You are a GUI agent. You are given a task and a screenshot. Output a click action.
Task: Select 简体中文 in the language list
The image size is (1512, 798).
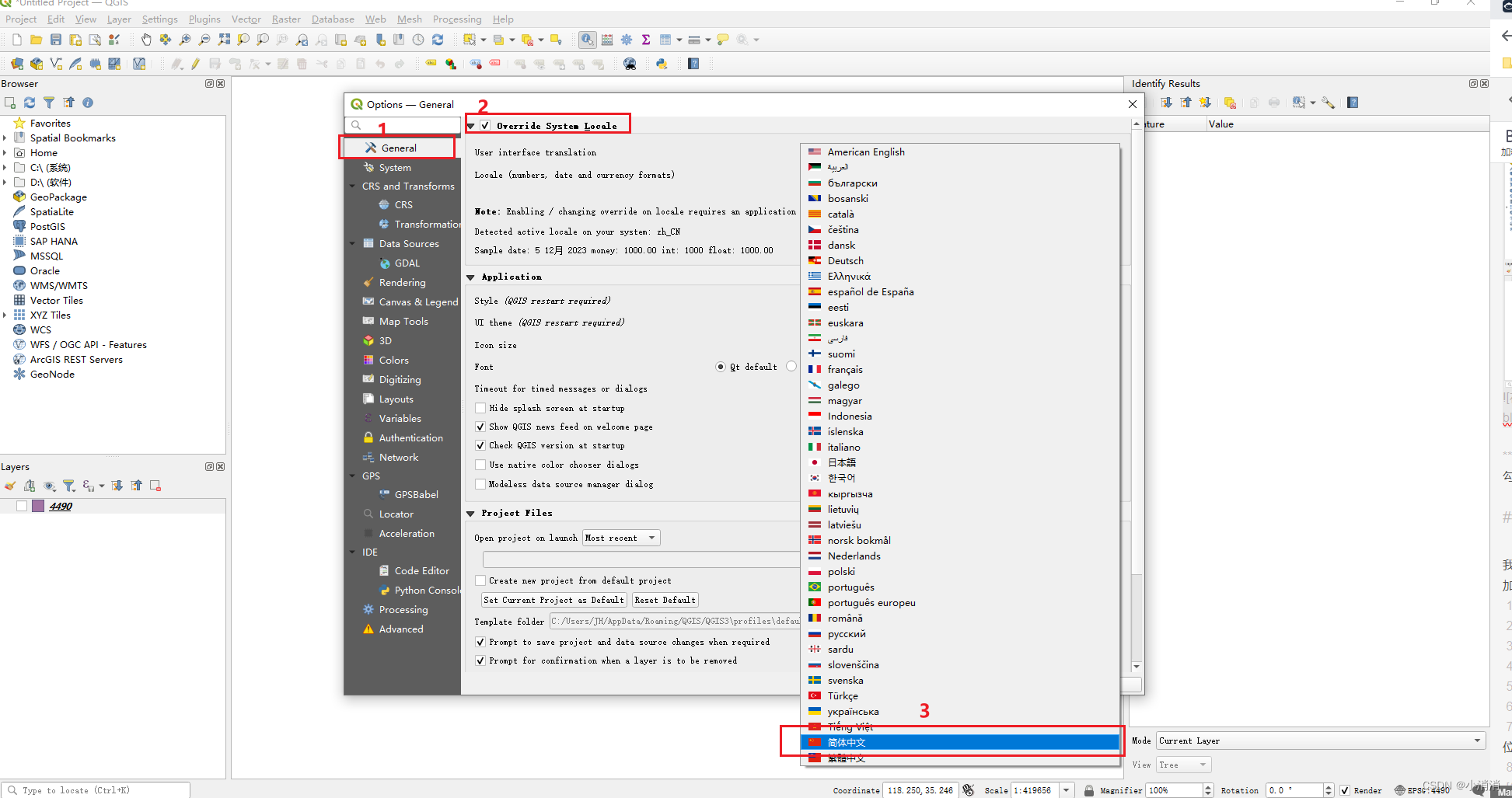coord(959,742)
